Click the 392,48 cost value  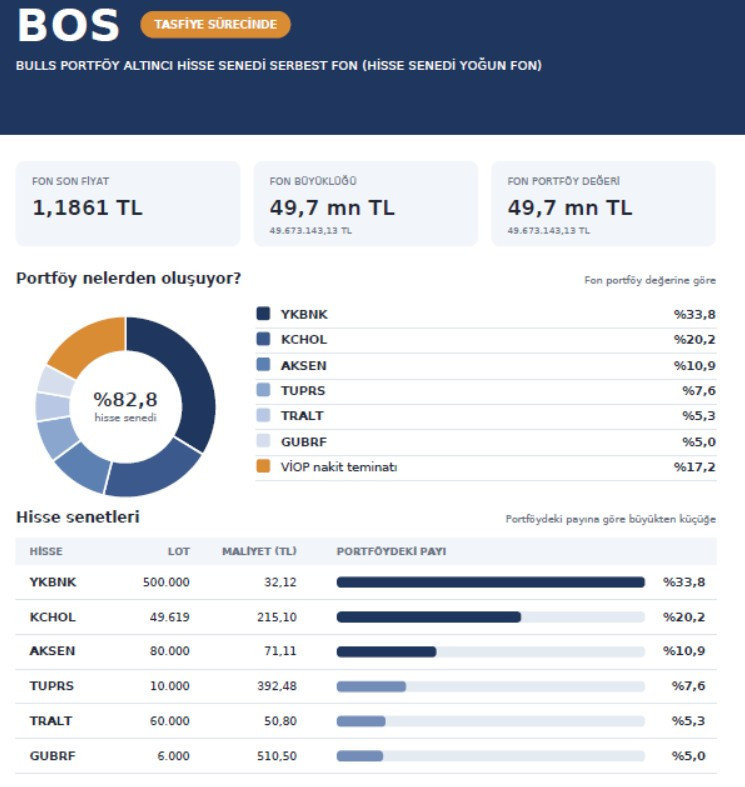pyautogui.click(x=277, y=686)
